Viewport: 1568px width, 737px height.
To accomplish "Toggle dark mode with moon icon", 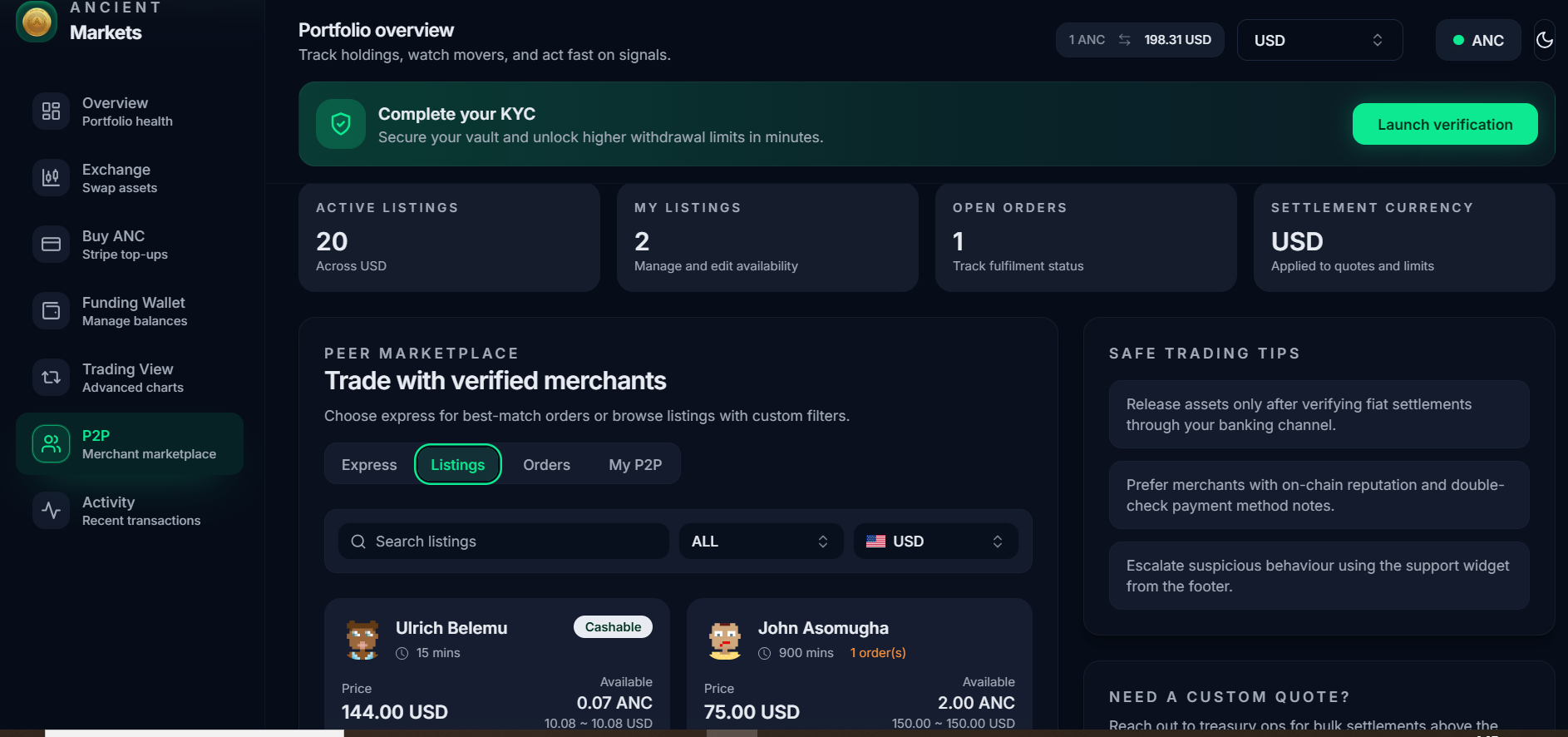I will [x=1544, y=40].
